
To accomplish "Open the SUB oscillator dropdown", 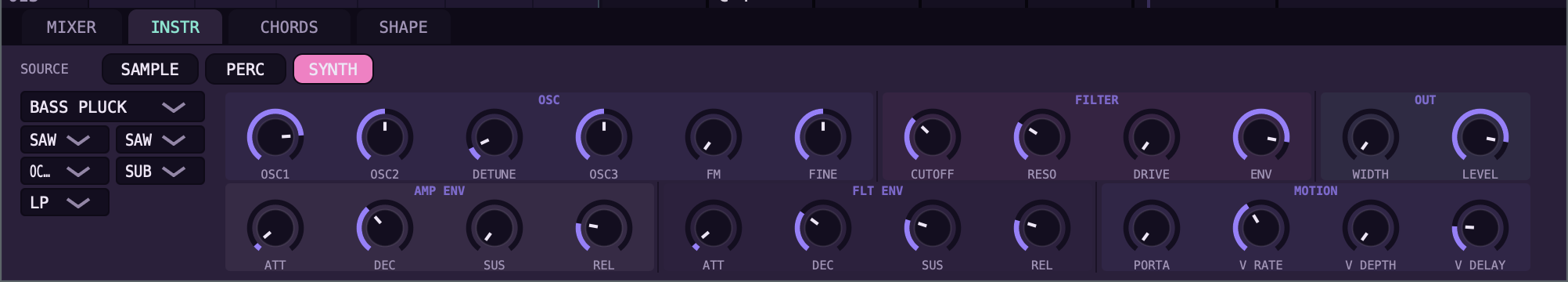I will 160,171.
